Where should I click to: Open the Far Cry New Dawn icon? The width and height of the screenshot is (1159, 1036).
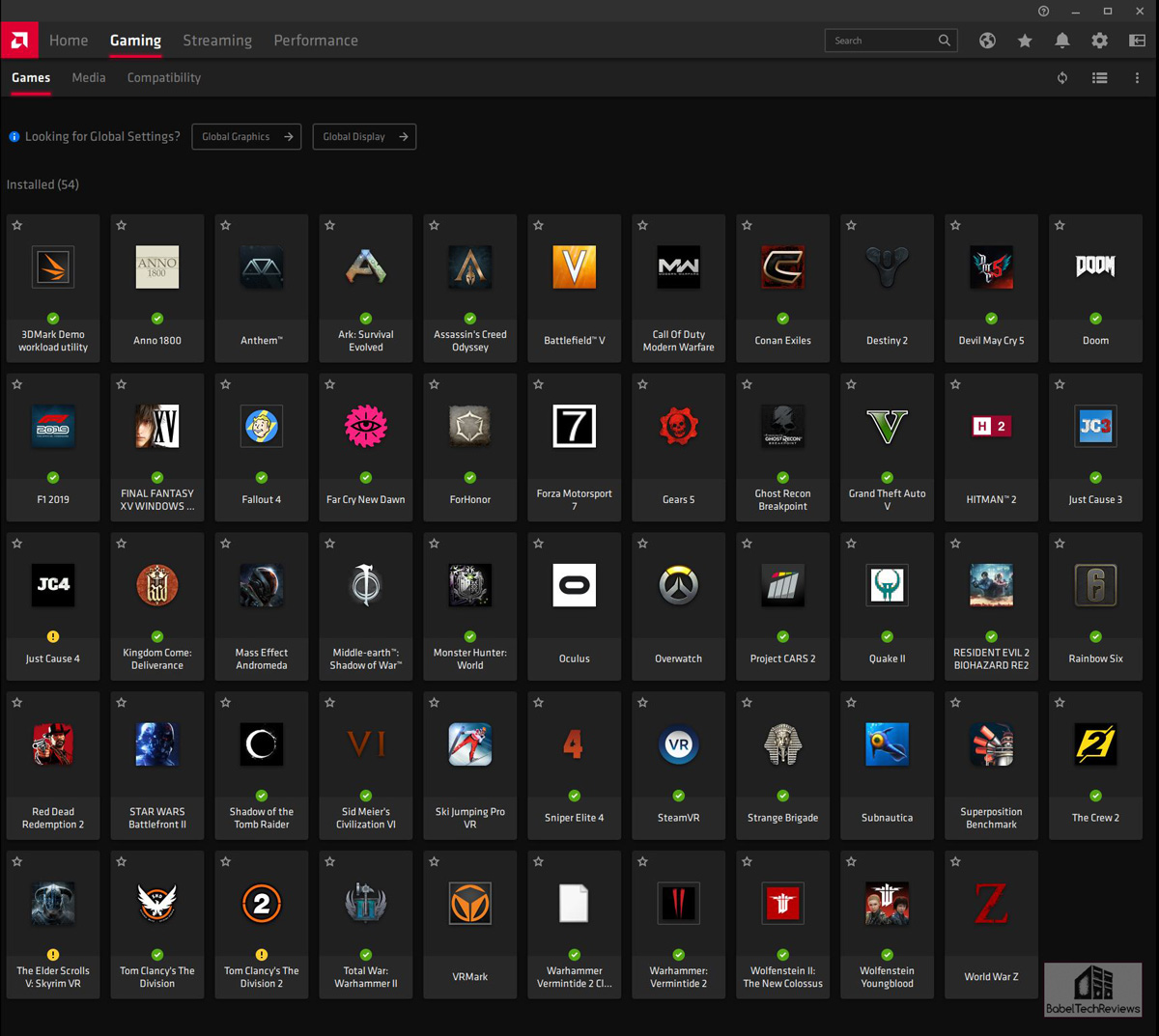(365, 426)
